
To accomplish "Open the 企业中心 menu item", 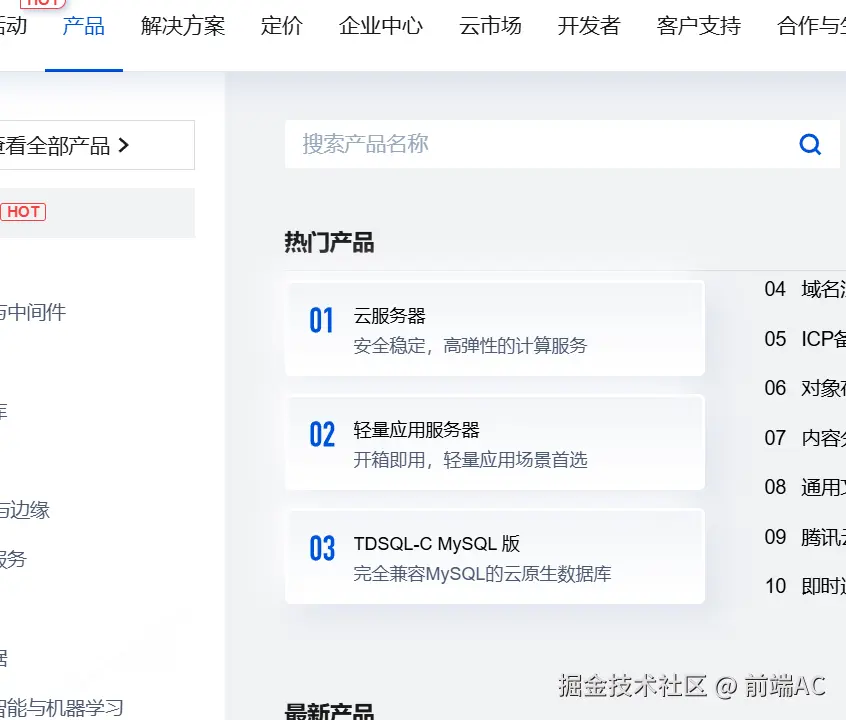I will (381, 26).
